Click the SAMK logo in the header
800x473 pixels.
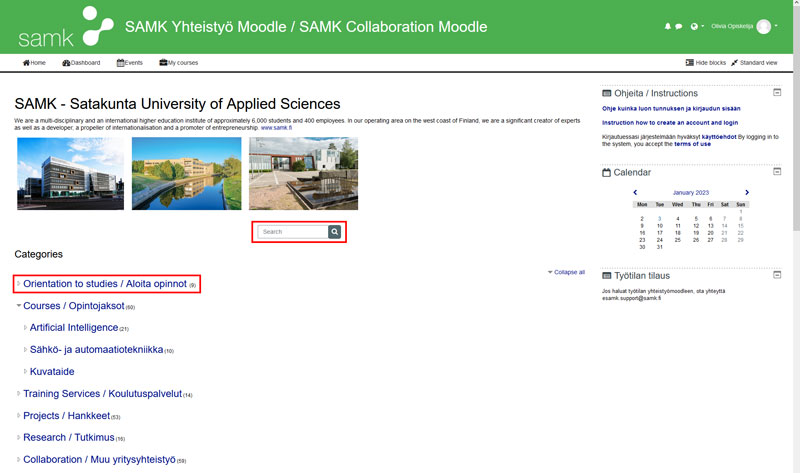point(65,27)
